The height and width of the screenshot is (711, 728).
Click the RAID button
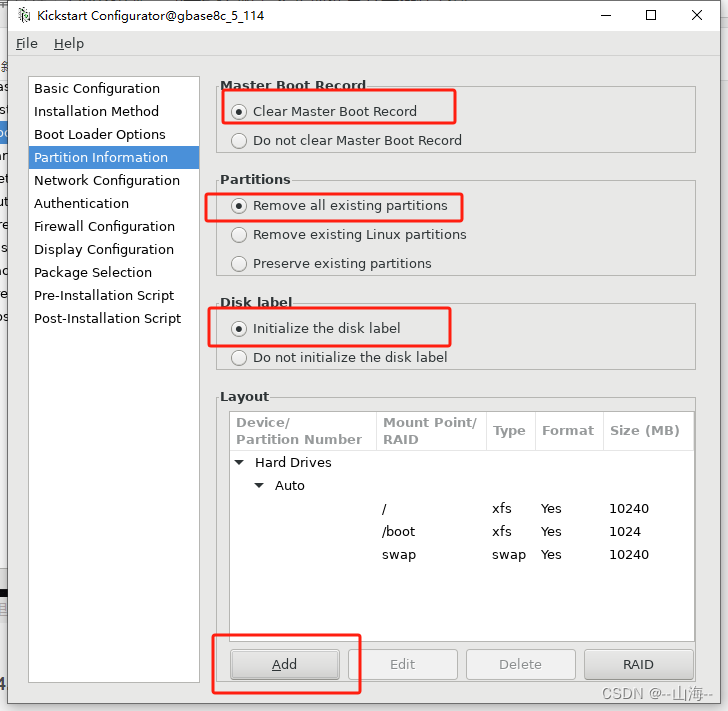638,665
